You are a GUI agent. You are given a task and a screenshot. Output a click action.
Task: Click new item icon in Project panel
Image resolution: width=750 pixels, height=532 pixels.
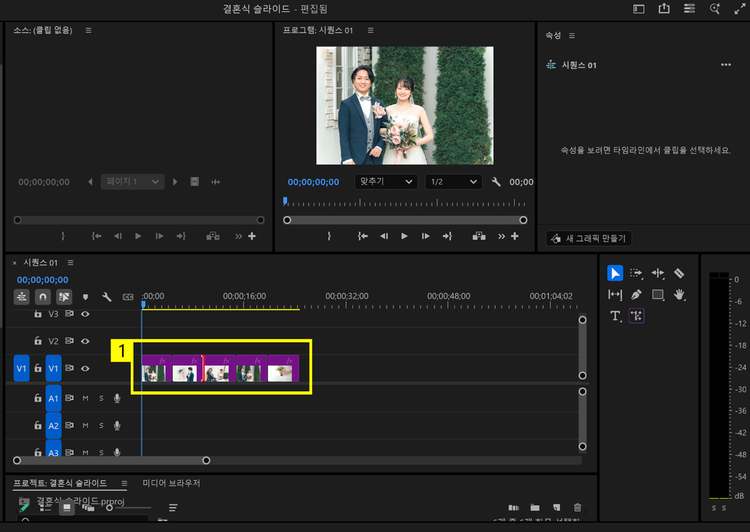click(556, 508)
